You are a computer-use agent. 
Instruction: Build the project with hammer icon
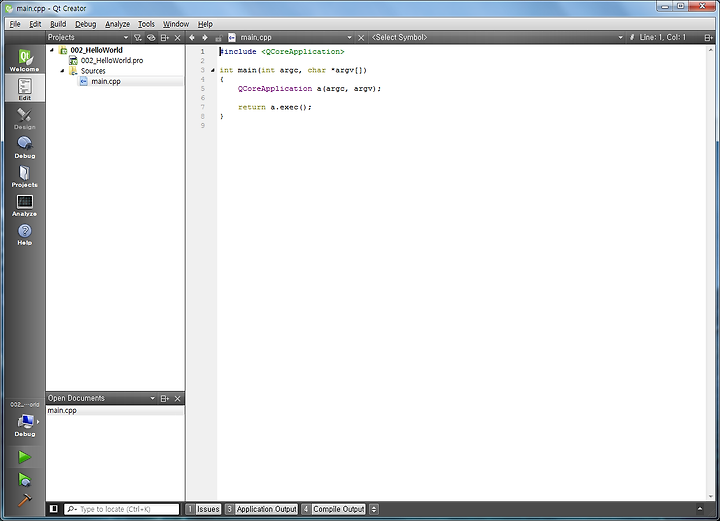(x=25, y=499)
